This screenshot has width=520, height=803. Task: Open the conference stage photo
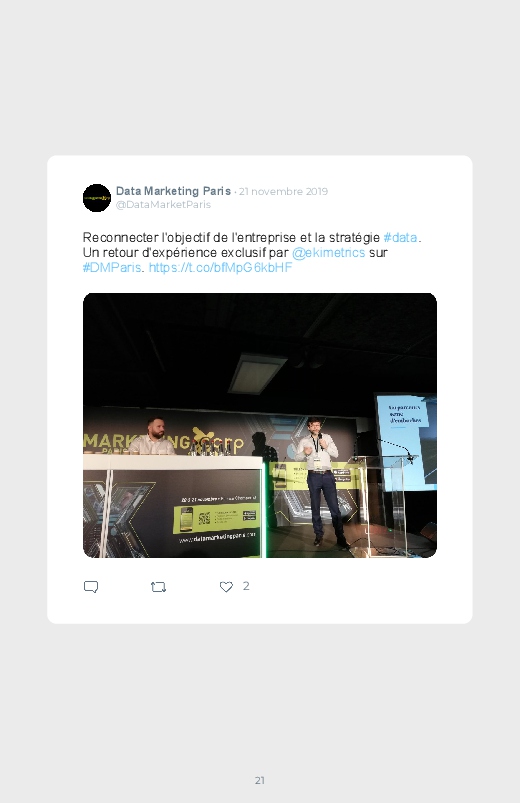tap(260, 425)
